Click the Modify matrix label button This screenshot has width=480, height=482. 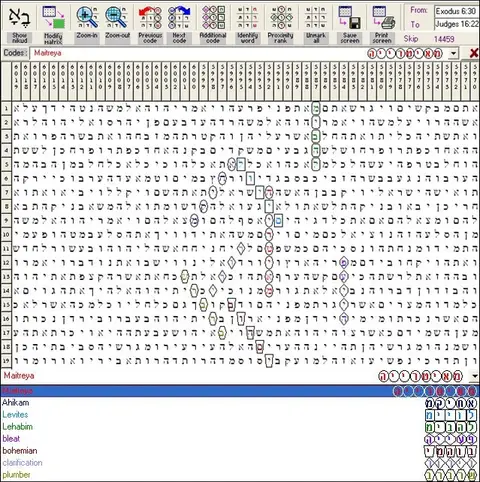point(53,38)
